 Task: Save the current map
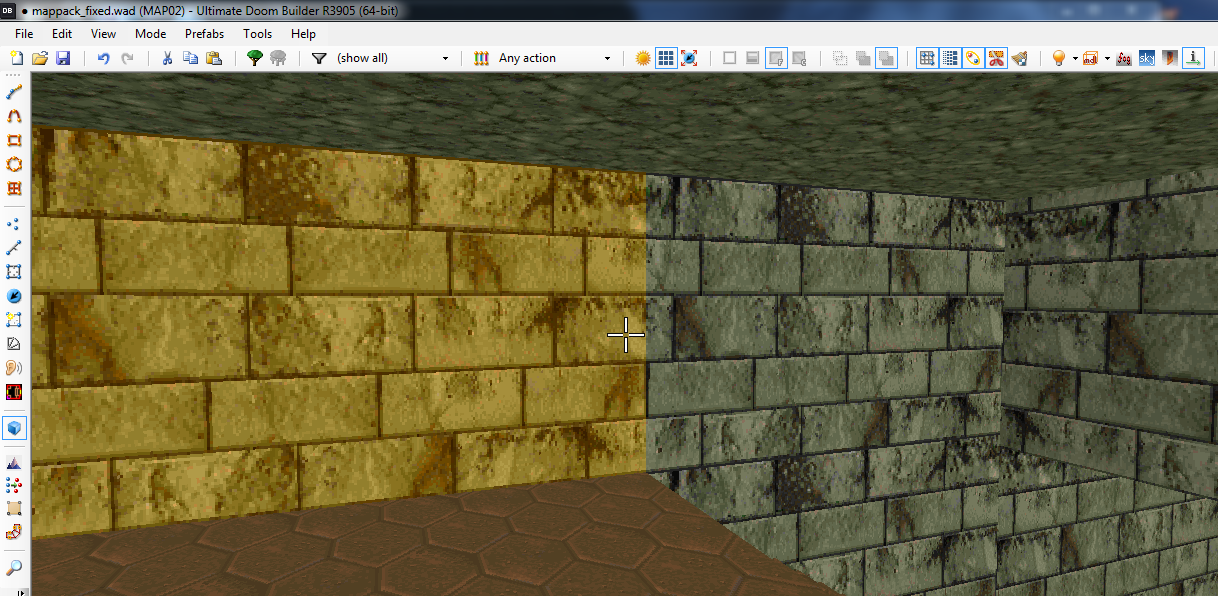click(x=63, y=58)
